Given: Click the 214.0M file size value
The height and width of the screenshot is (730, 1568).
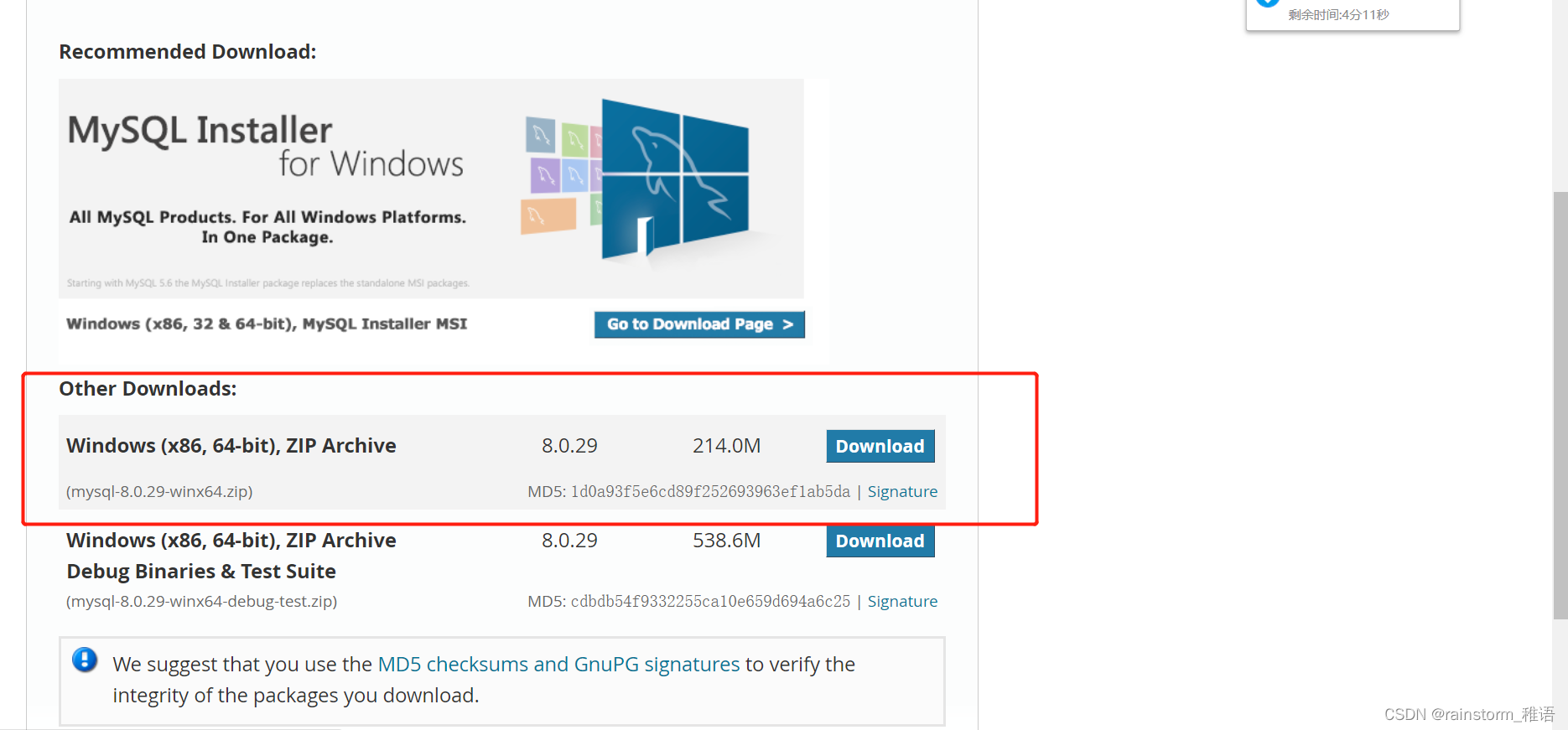Looking at the screenshot, I should point(726,446).
